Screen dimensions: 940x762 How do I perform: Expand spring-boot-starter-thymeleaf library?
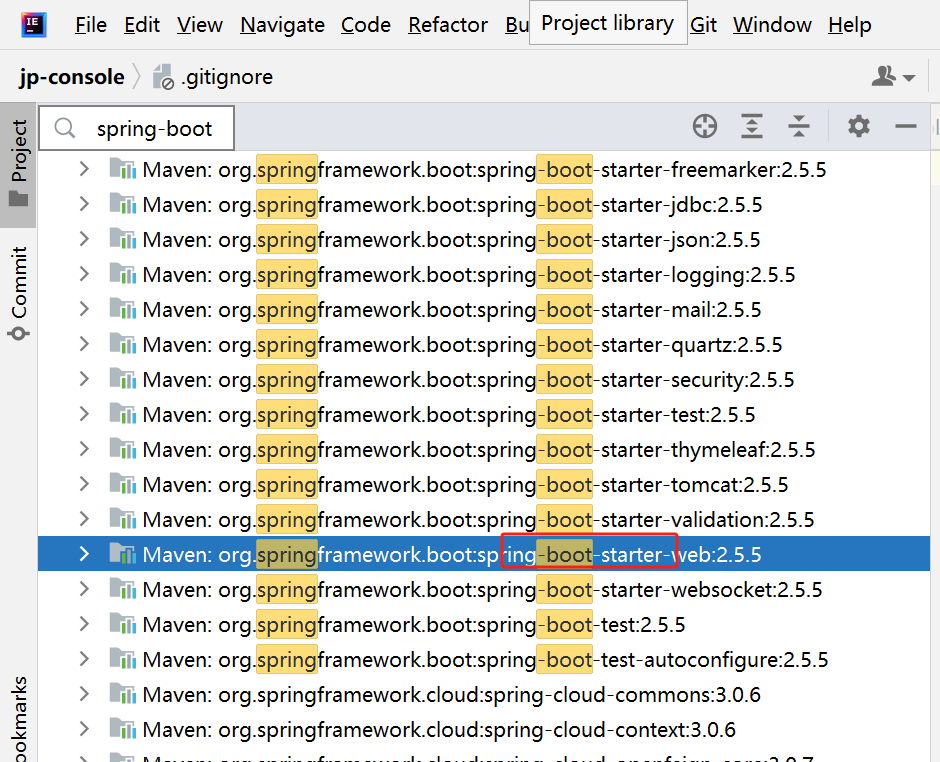85,449
